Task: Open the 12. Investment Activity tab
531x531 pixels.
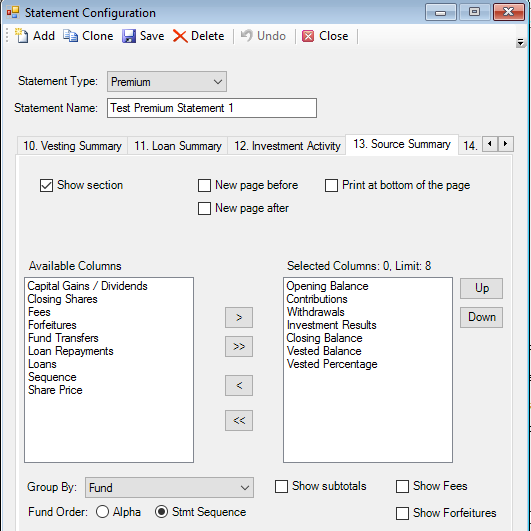Action: (x=287, y=146)
